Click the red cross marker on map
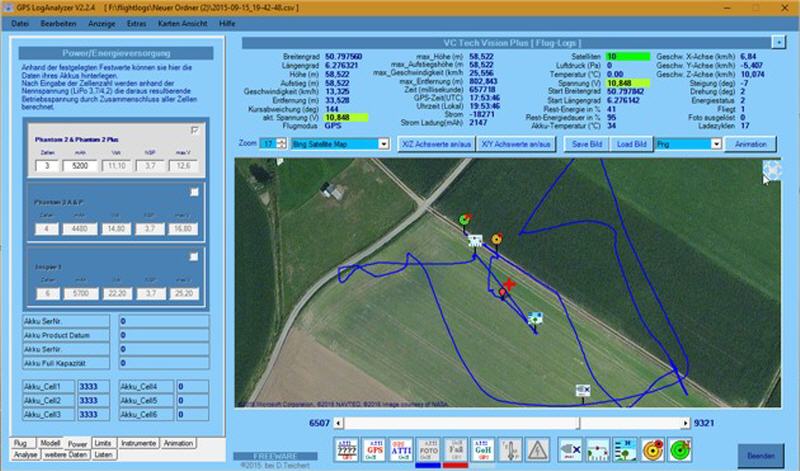The width and height of the screenshot is (800, 471). pos(509,284)
